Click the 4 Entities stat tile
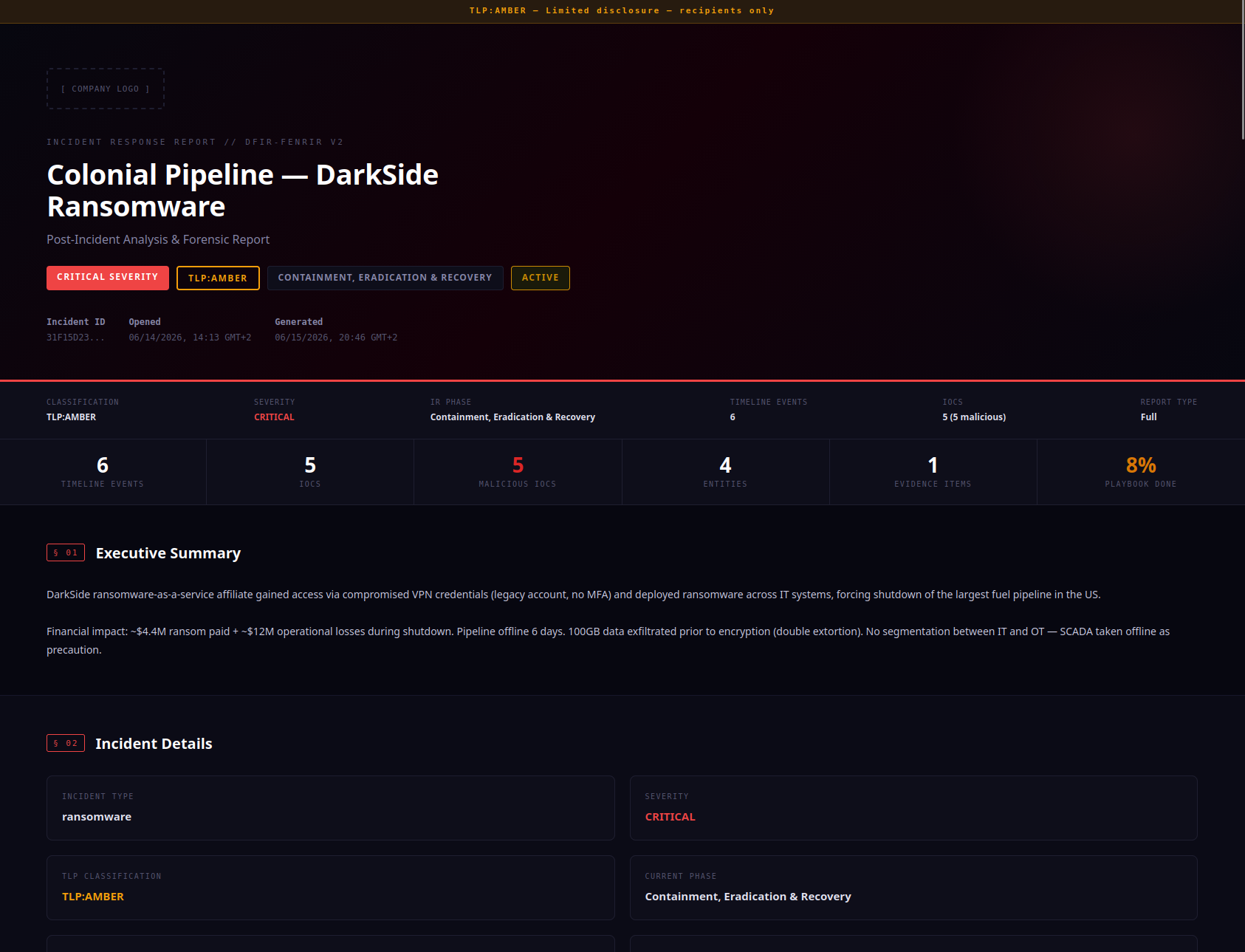This screenshot has width=1245, height=952. 725,472
